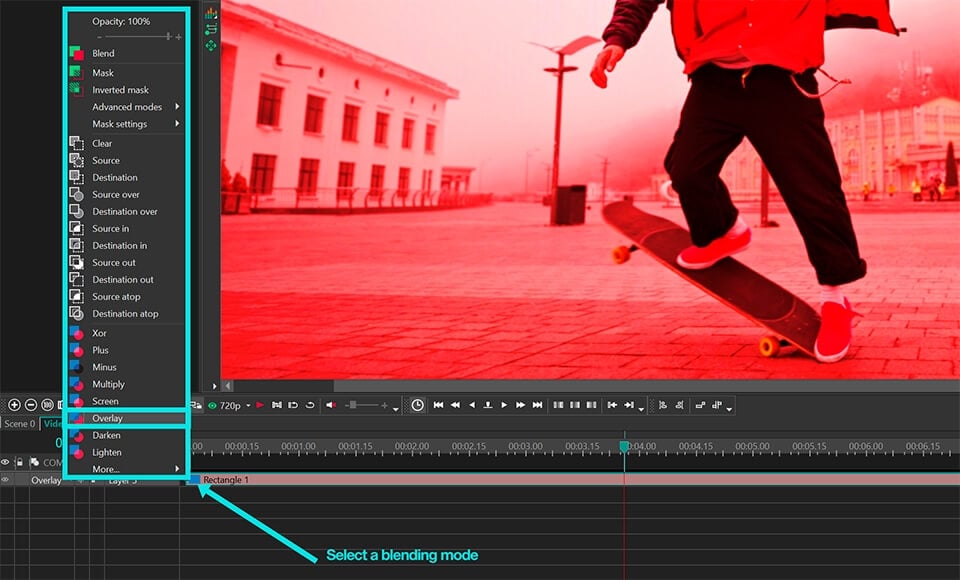Play the timeline with the white play arrow
The height and width of the screenshot is (580, 960).
[x=504, y=405]
